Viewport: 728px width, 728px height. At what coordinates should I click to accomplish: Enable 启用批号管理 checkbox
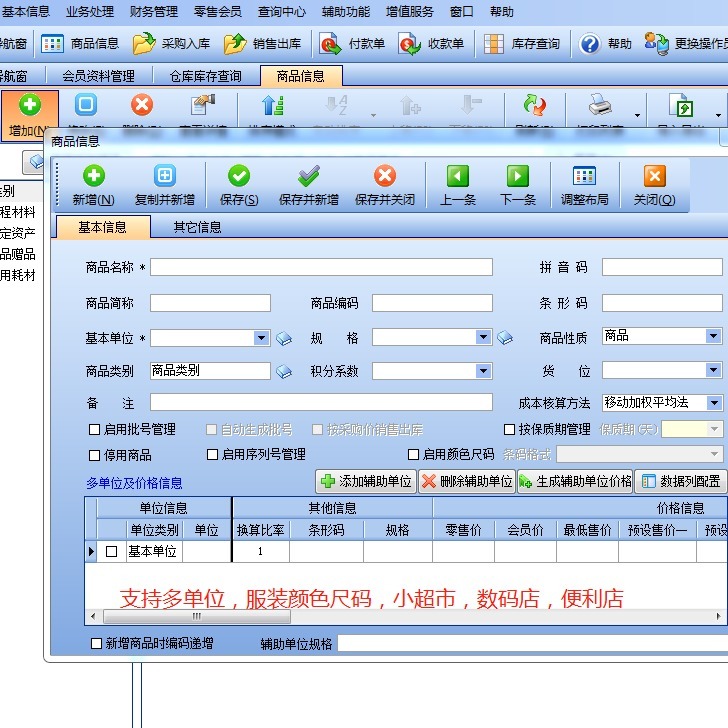point(94,429)
